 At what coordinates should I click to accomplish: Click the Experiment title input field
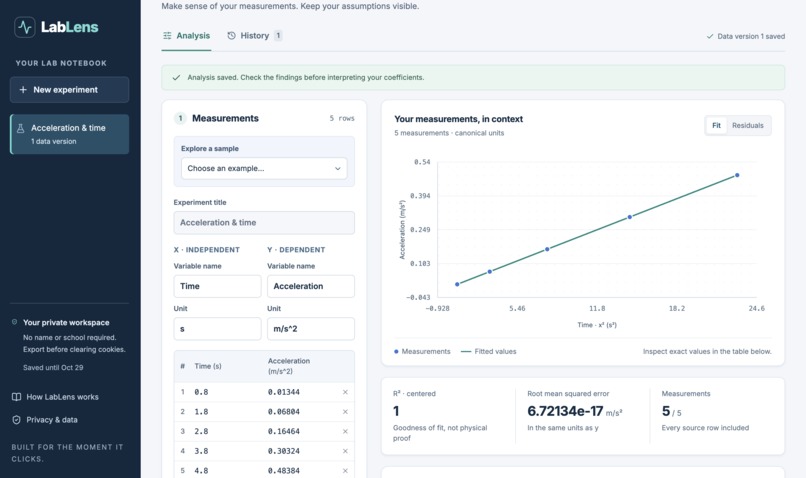tap(264, 223)
